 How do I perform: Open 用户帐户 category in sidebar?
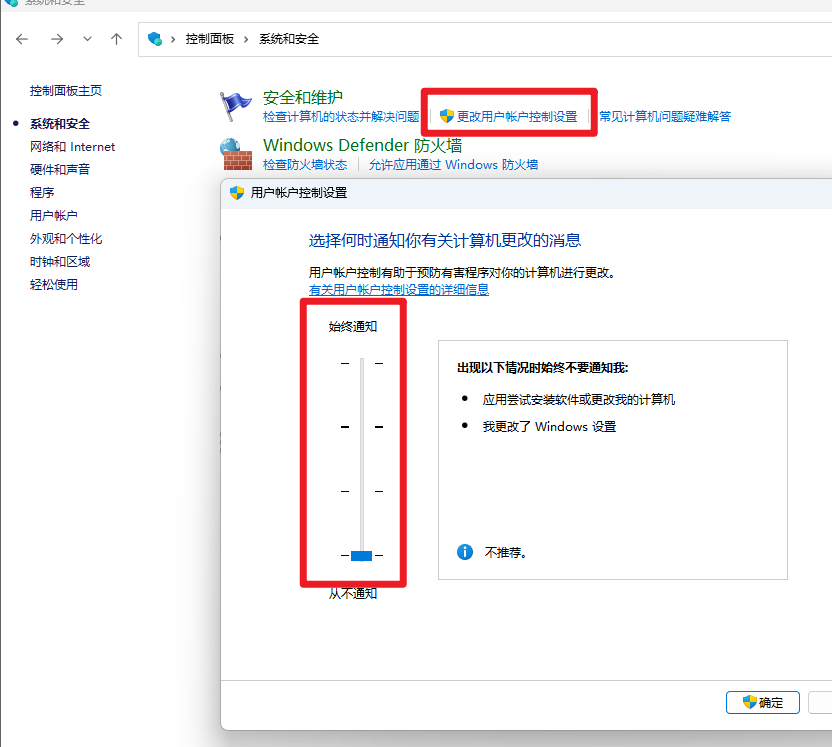[x=54, y=216]
